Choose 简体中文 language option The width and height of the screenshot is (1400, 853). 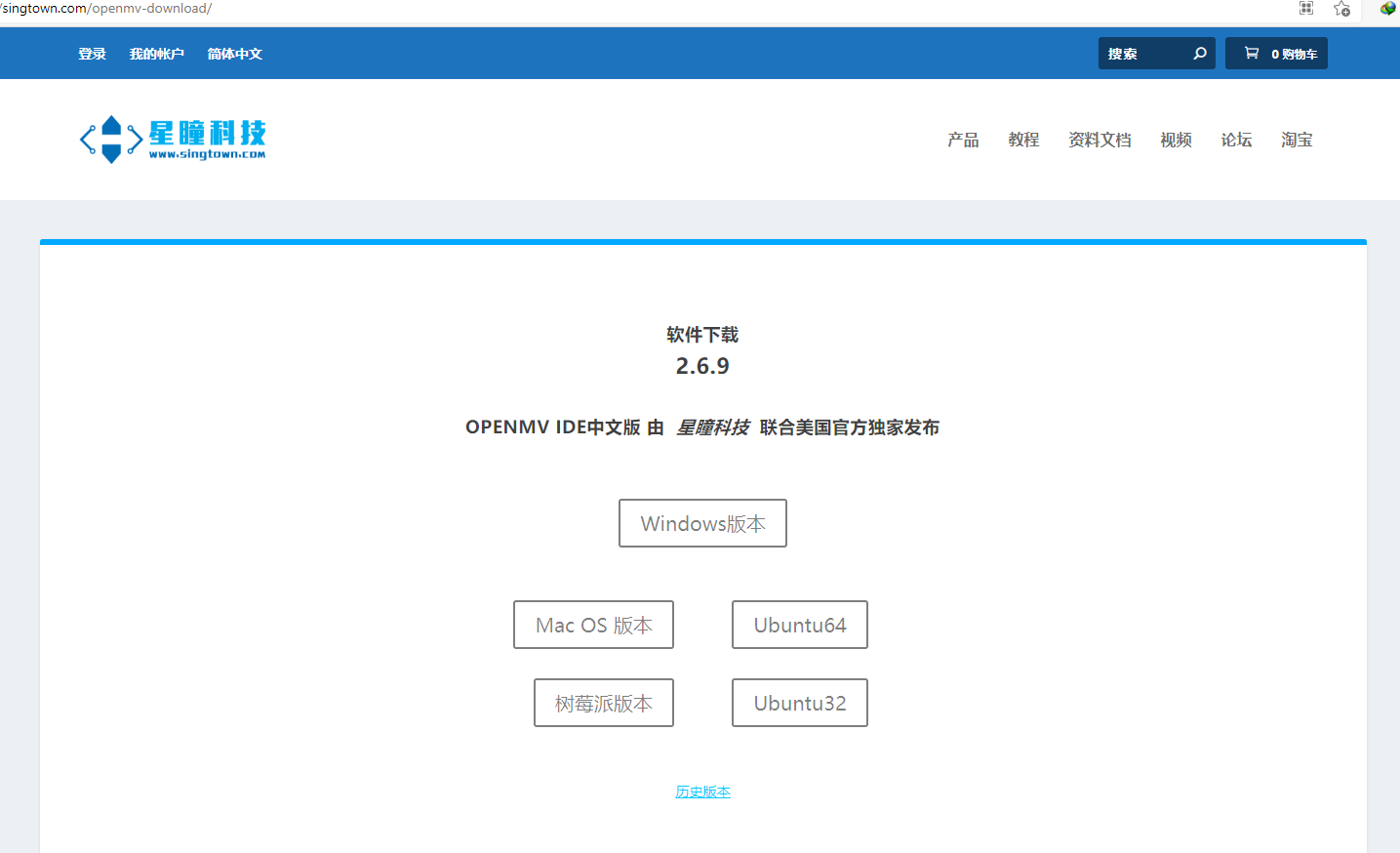click(x=235, y=54)
